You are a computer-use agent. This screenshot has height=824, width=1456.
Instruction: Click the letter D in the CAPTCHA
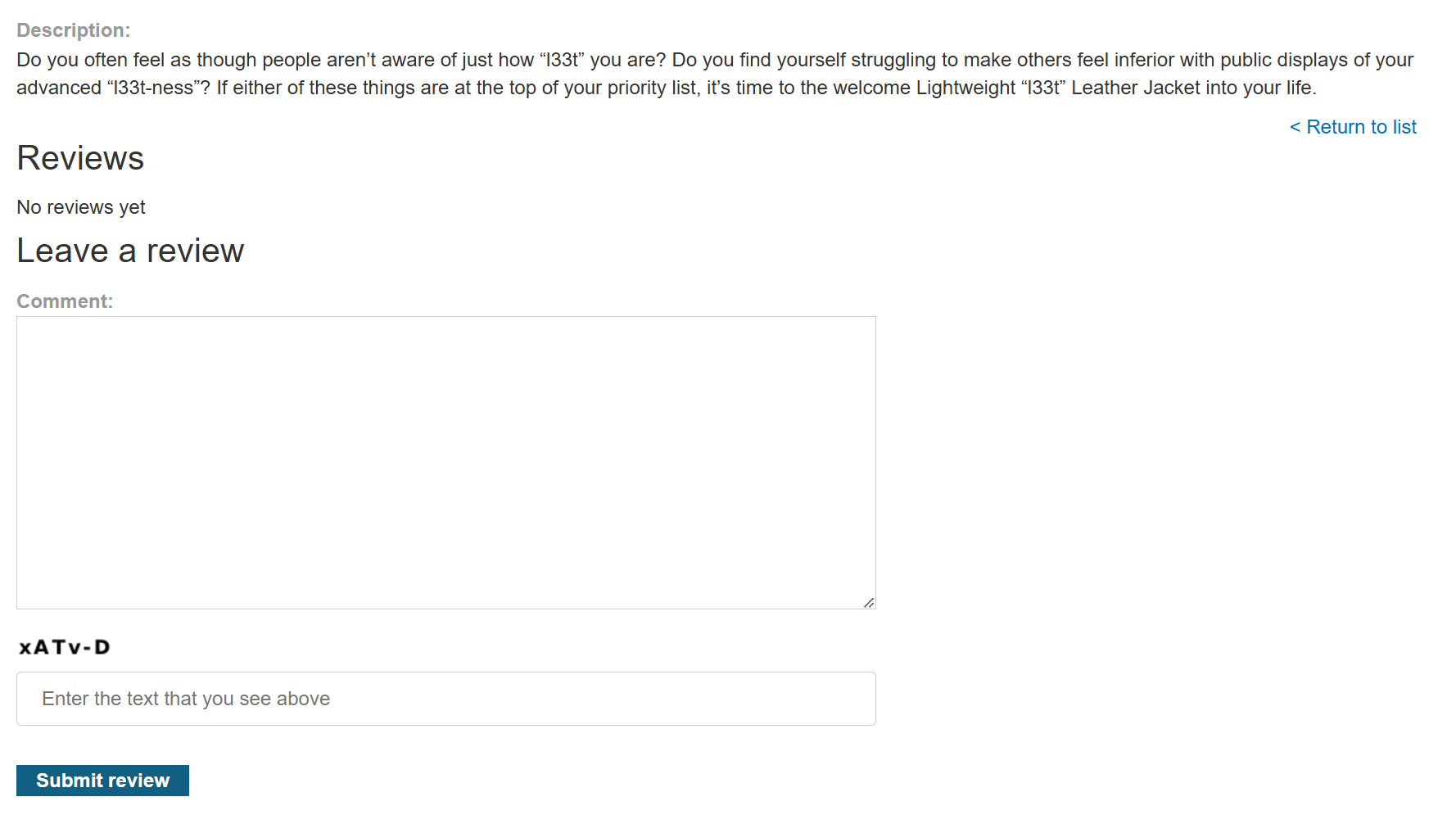[102, 647]
